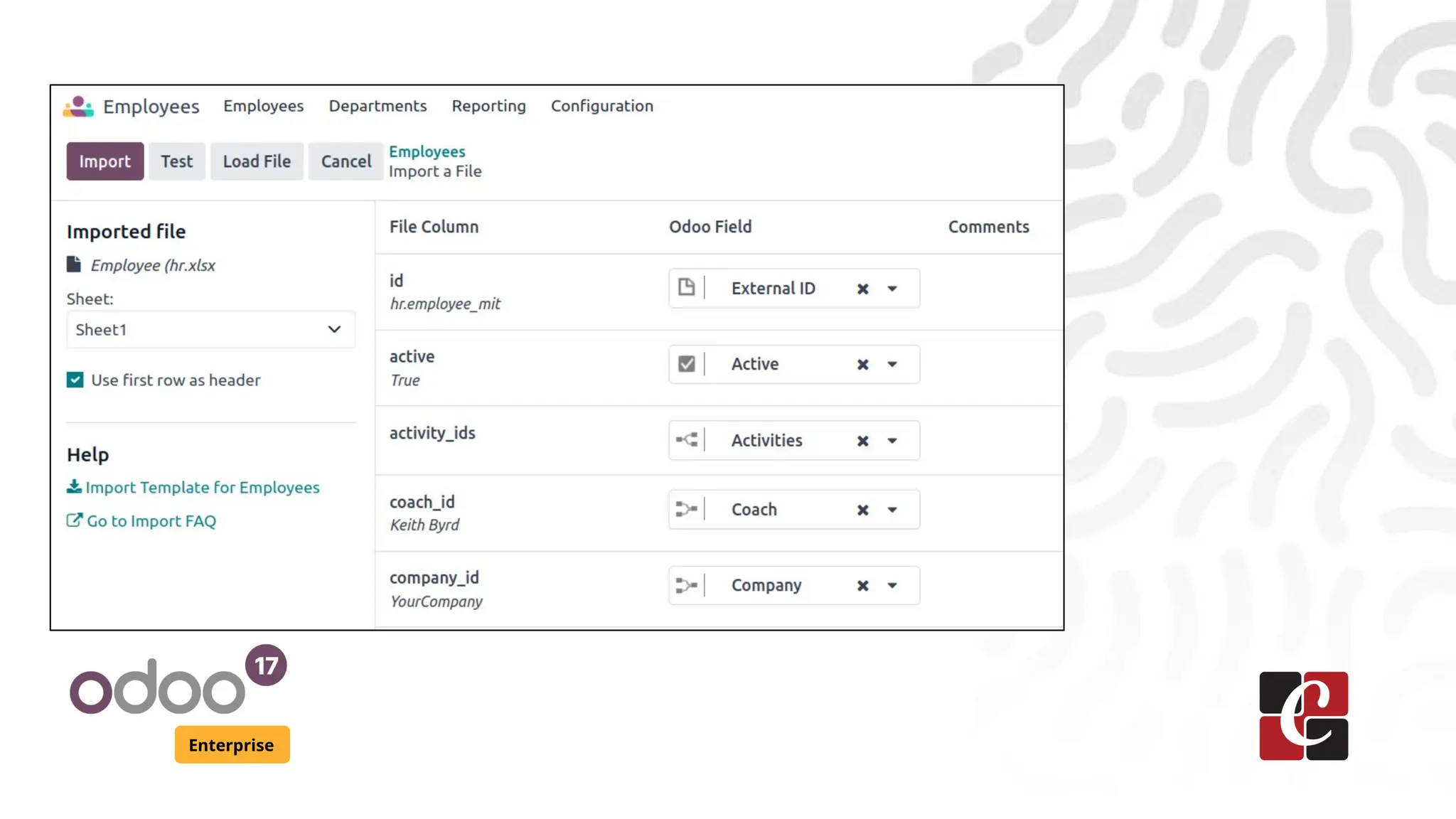Click the download icon for Import Template
Screen dimensions: 1456x819
[74, 487]
